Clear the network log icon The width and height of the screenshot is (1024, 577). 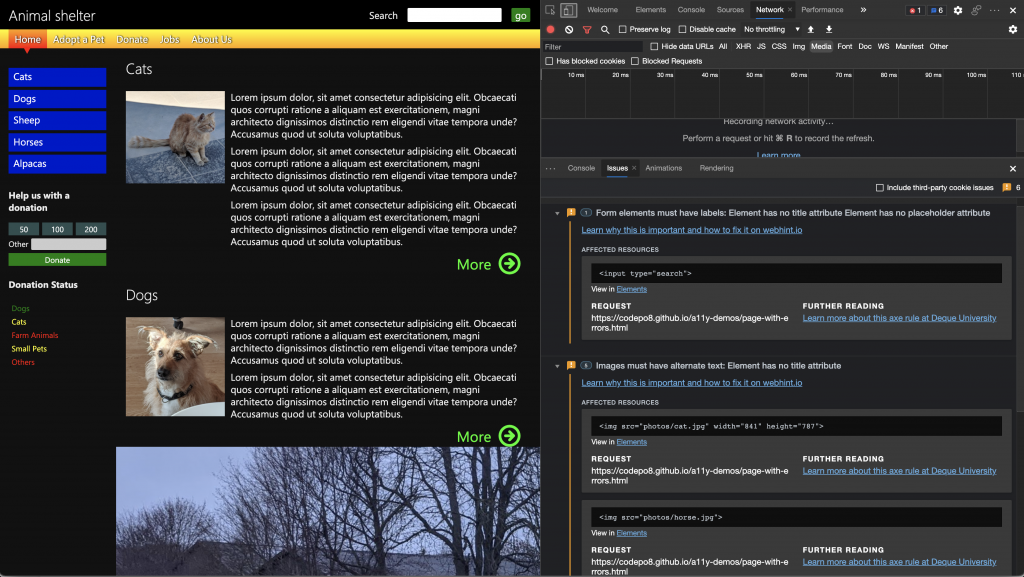tap(569, 29)
